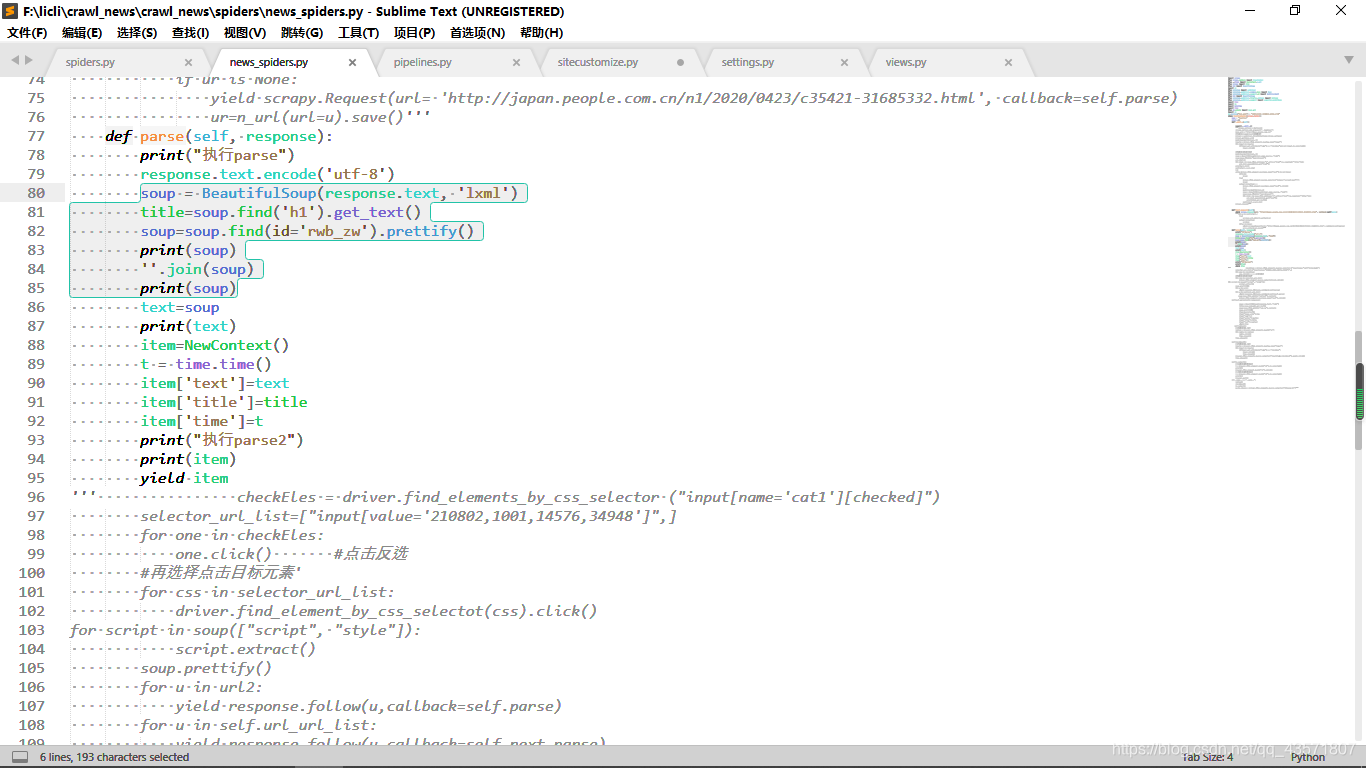Click the unsaved-changes dot on sitecustomize.py tab
The height and width of the screenshot is (768, 1366).
679,61
